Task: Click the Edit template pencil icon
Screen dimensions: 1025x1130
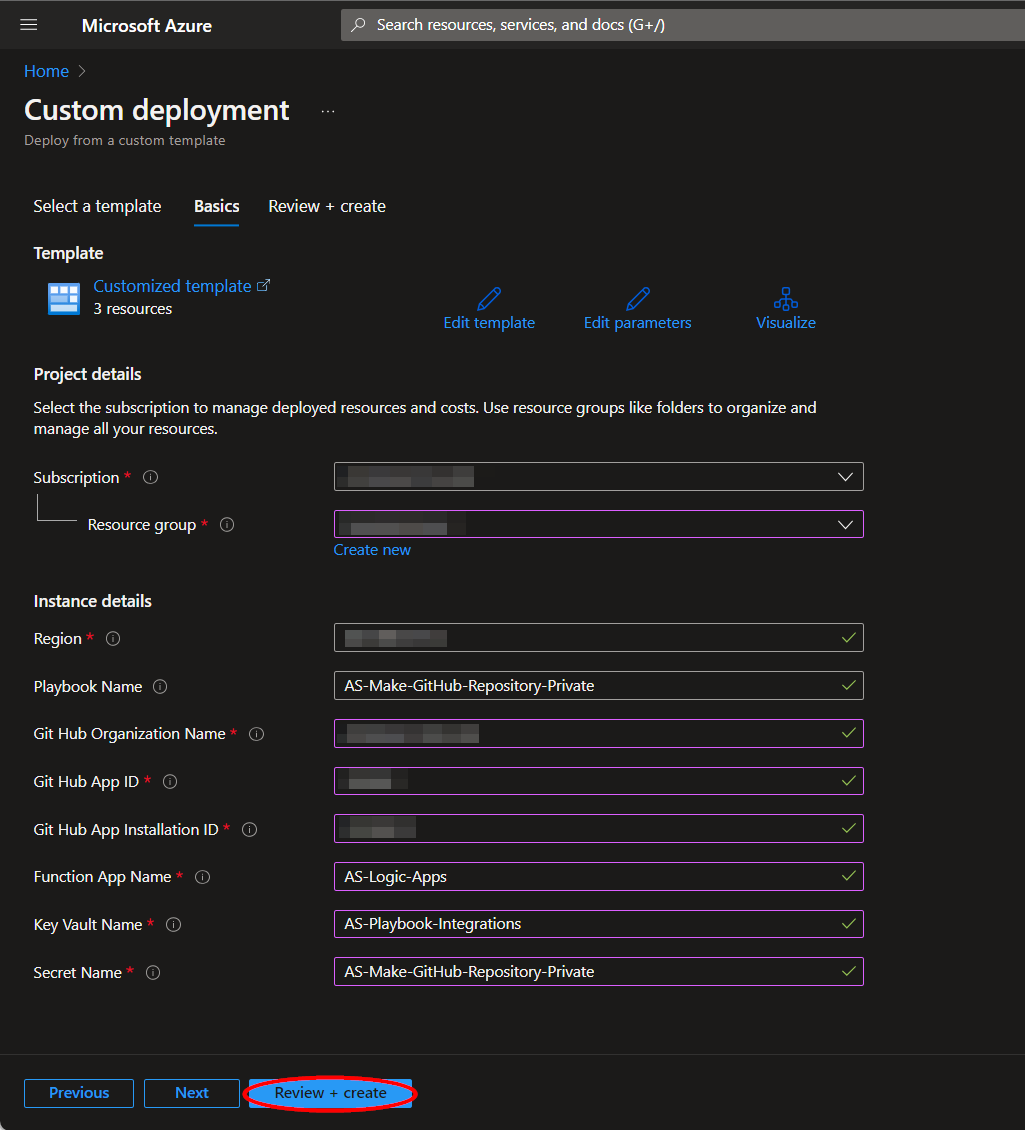Action: 489,298
